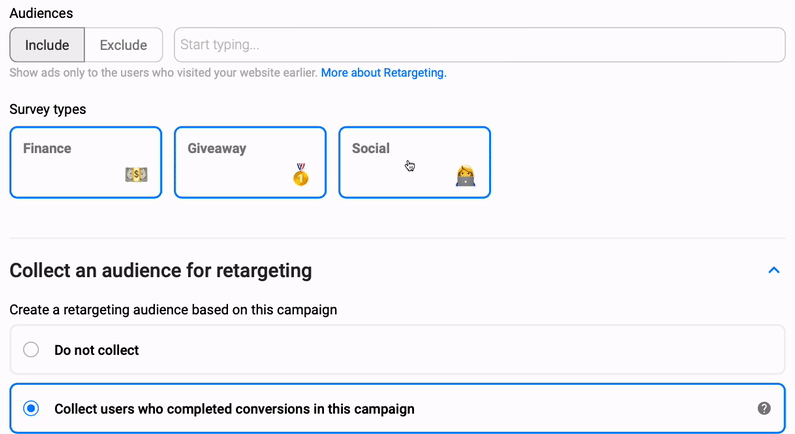
Task: Choose the Social survey type label
Action: point(370,148)
